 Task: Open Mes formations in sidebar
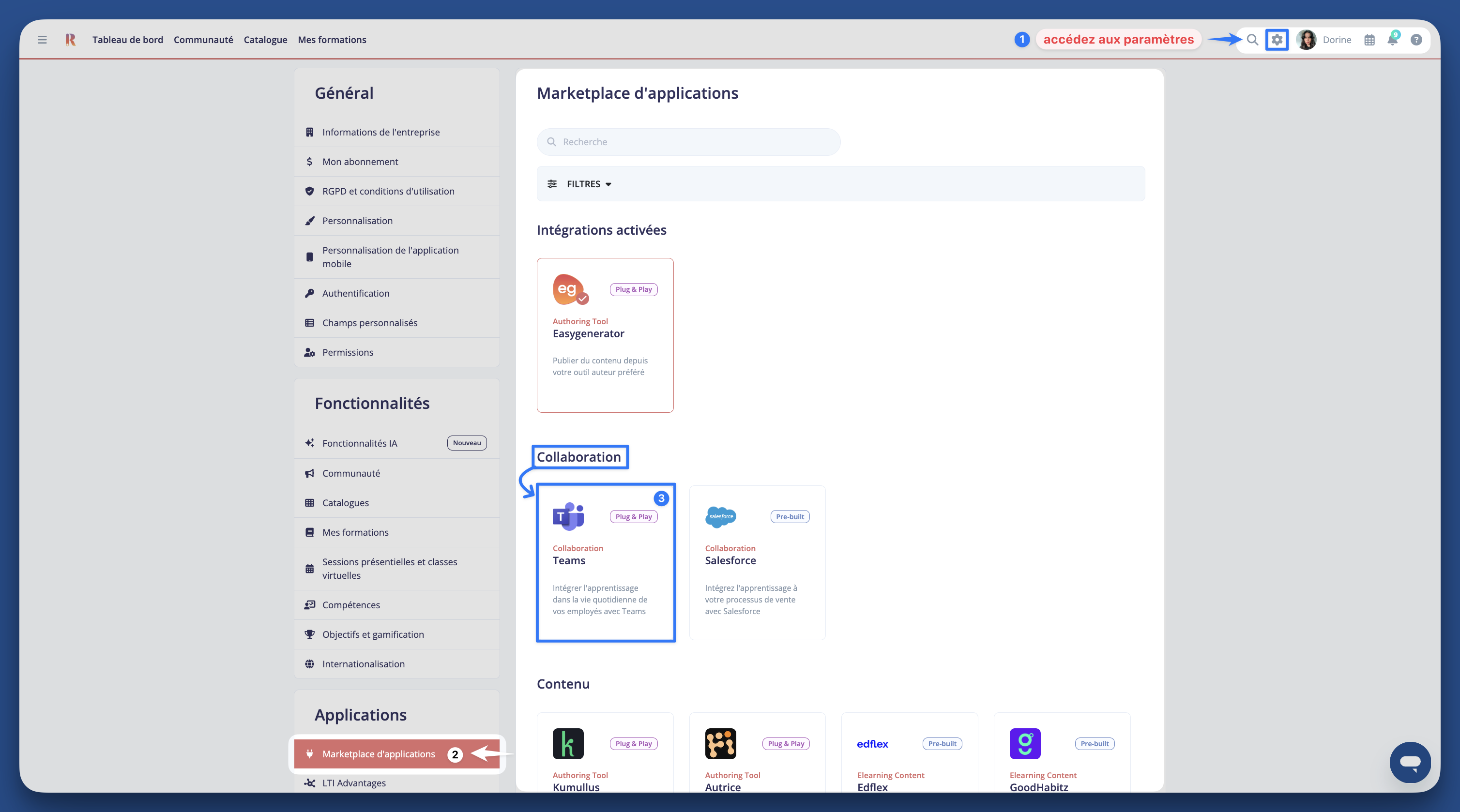397,532
